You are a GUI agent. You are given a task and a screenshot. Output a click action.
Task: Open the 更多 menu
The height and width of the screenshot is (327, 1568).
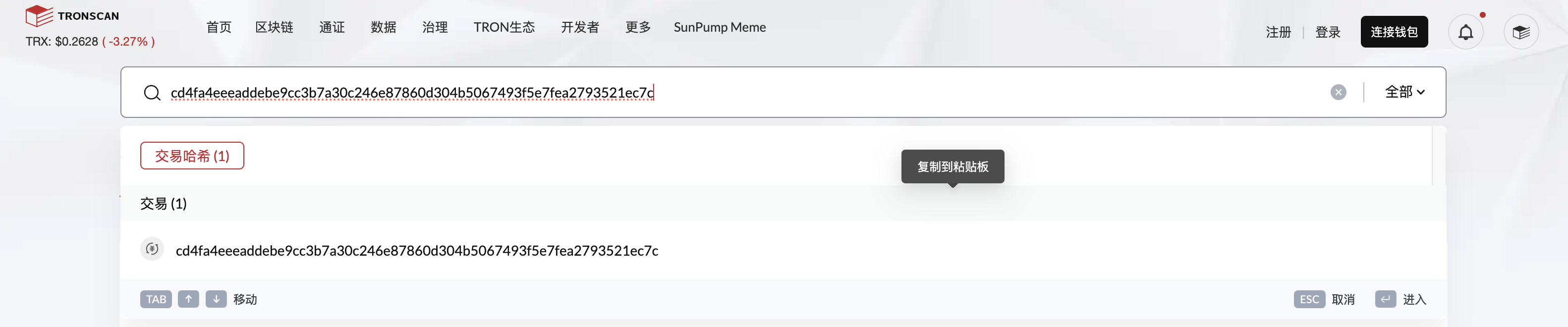638,27
